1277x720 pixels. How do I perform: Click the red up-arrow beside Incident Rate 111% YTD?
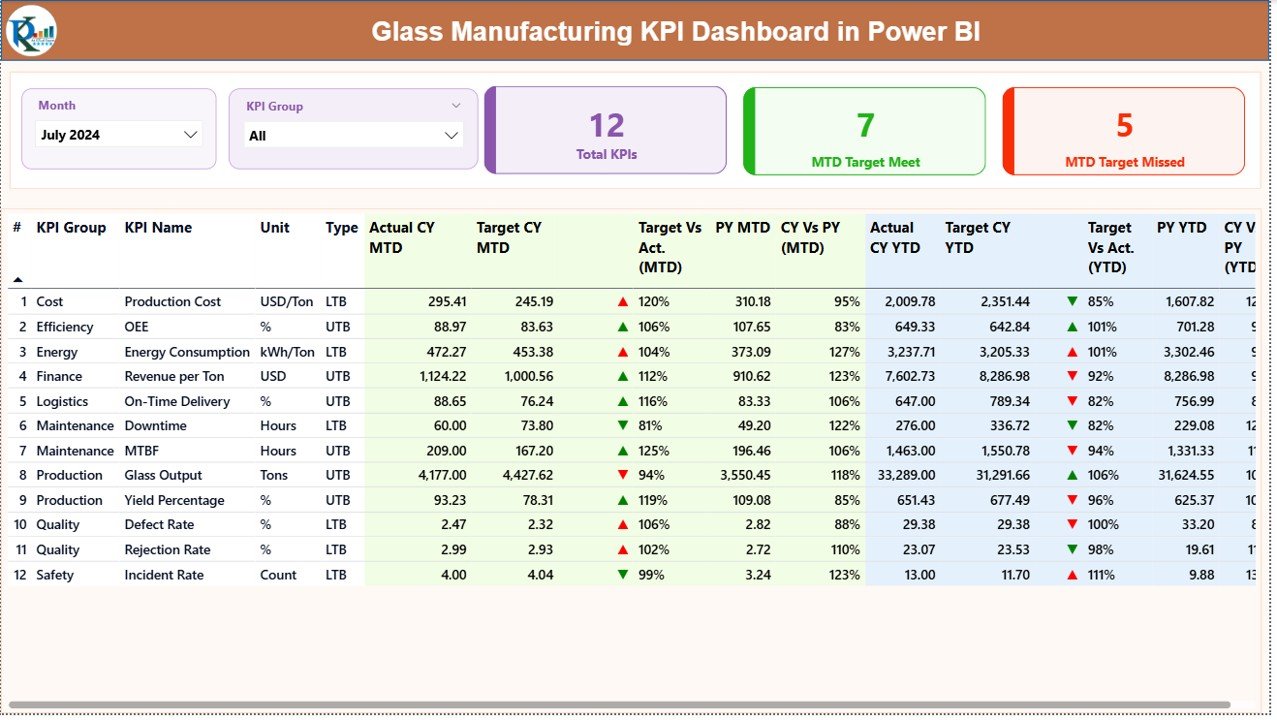[x=1071, y=574]
